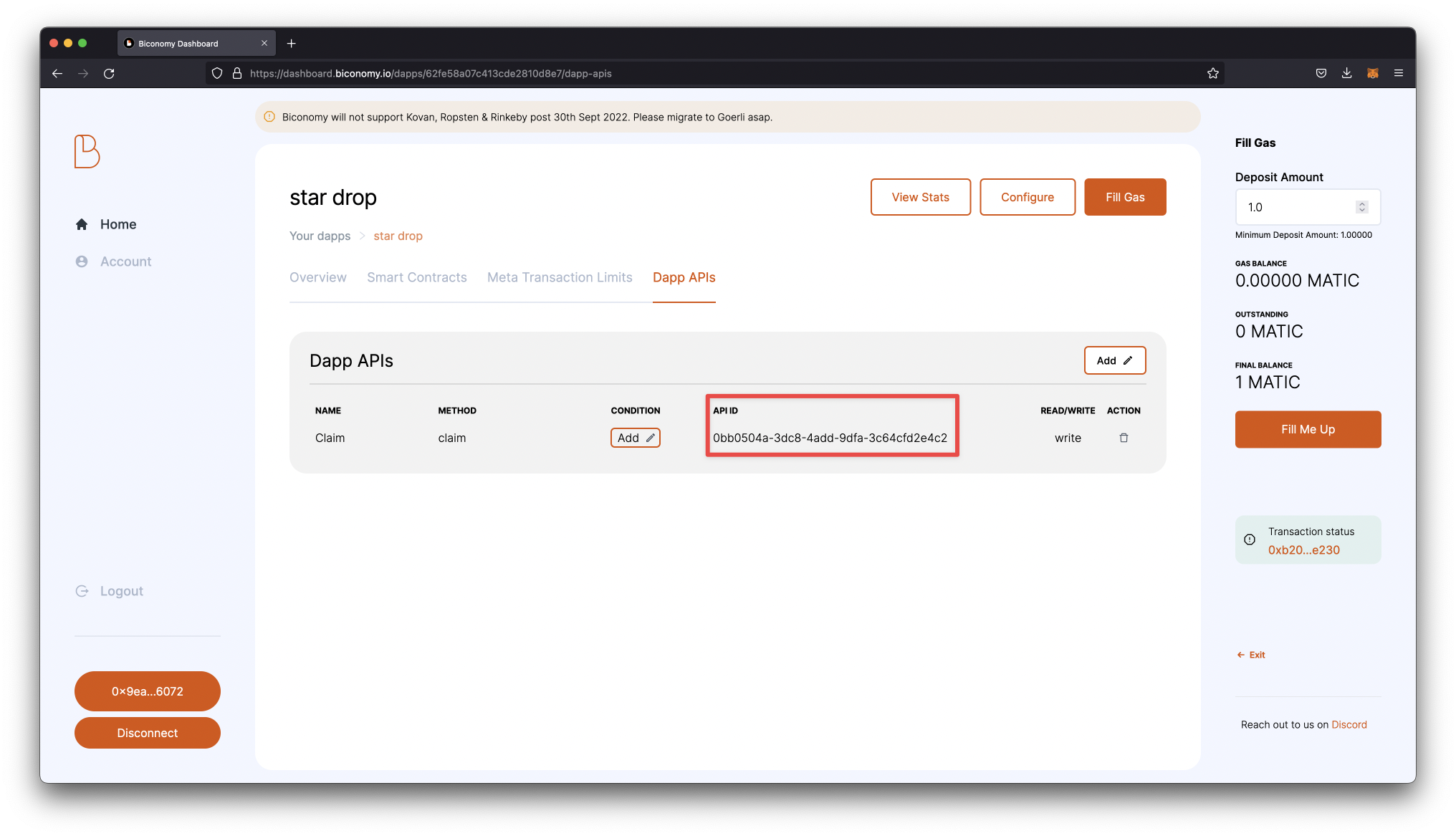The image size is (1456, 836).
Task: Go back using browser back arrow
Action: [57, 74]
